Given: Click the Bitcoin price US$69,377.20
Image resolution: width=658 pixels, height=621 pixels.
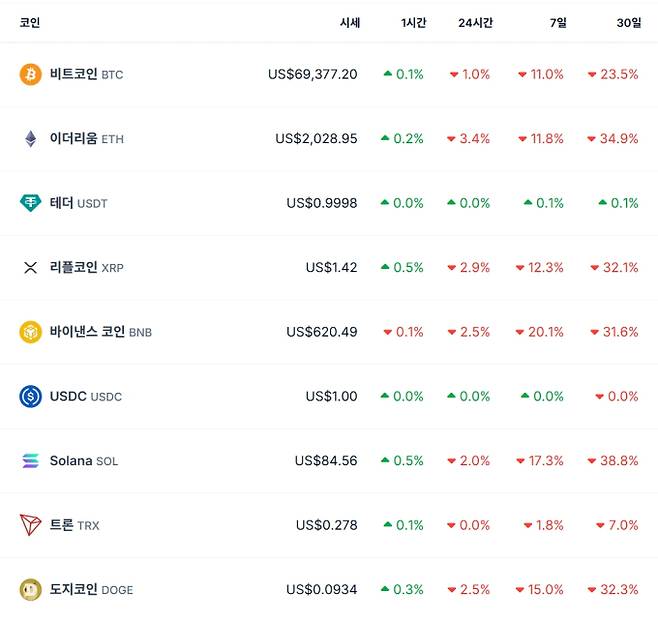Looking at the screenshot, I should [x=312, y=74].
